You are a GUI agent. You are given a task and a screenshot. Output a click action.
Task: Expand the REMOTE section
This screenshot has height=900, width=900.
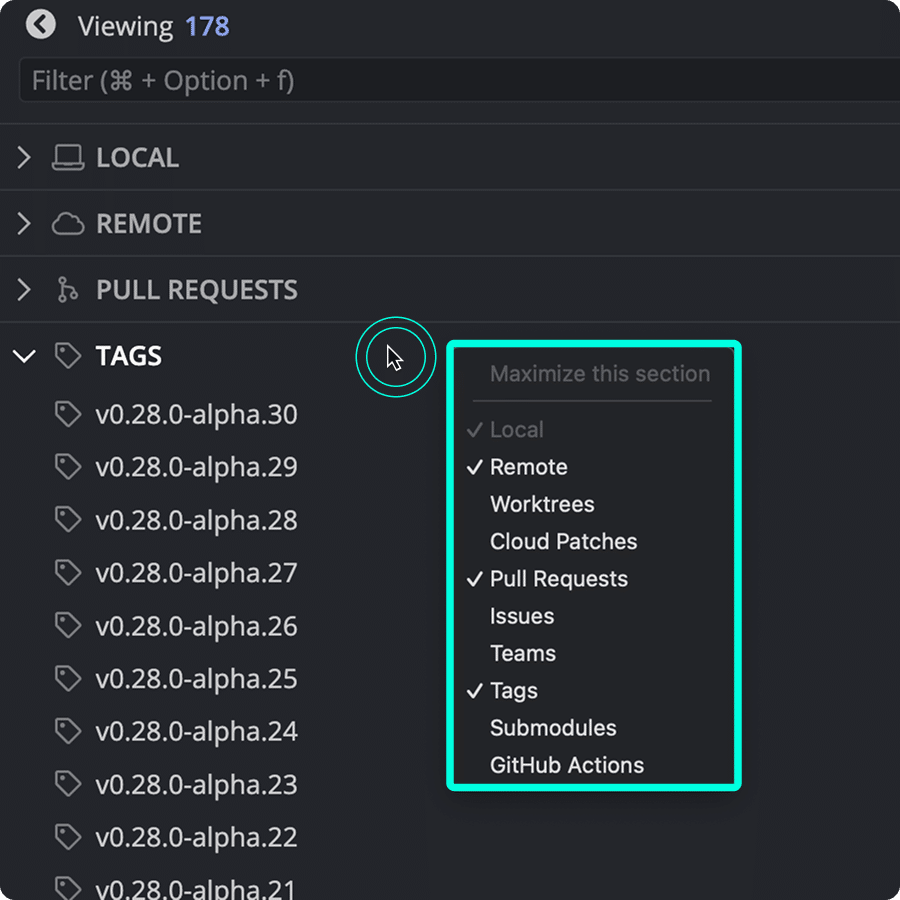pos(23,223)
